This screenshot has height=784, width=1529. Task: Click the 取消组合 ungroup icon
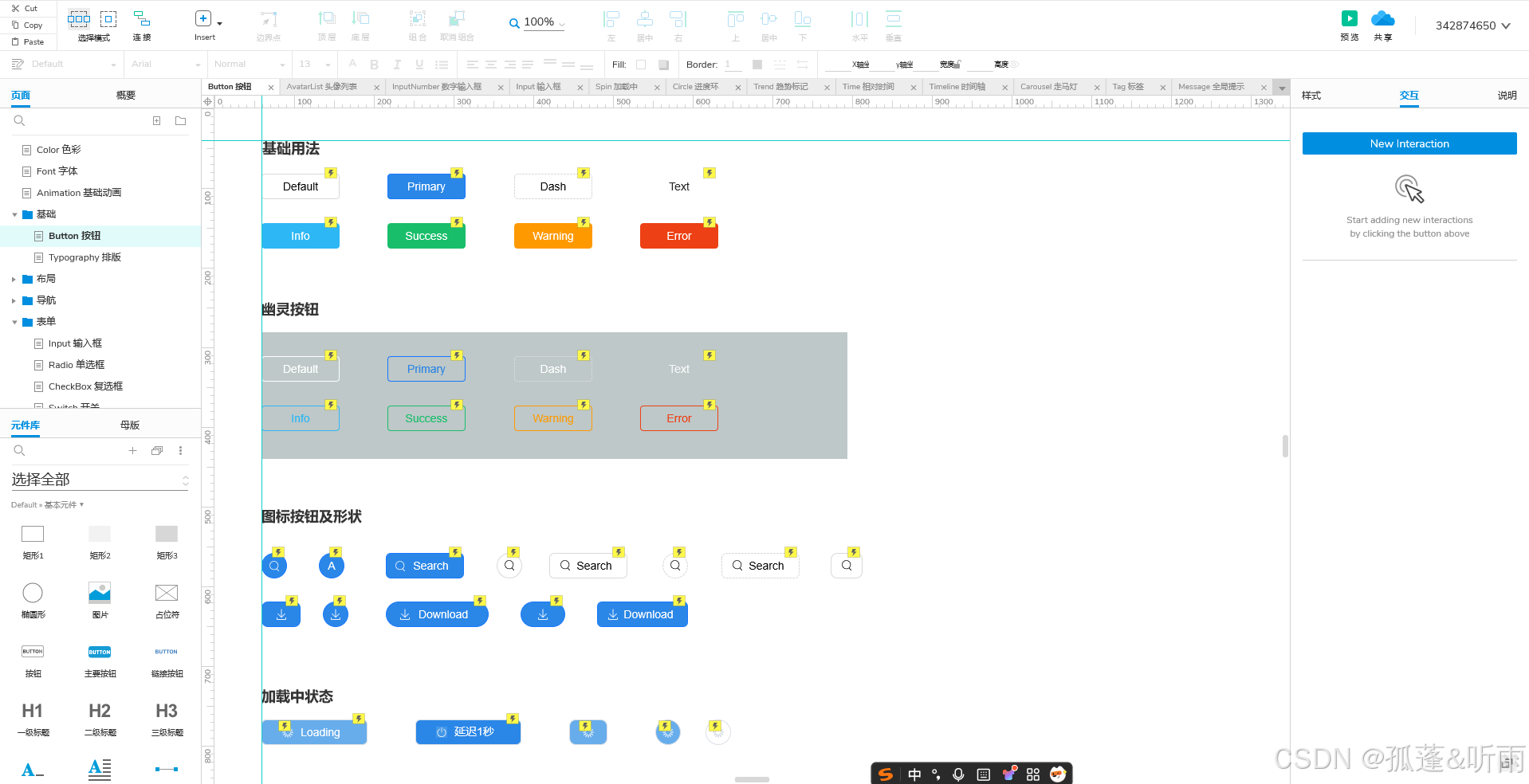(x=457, y=18)
